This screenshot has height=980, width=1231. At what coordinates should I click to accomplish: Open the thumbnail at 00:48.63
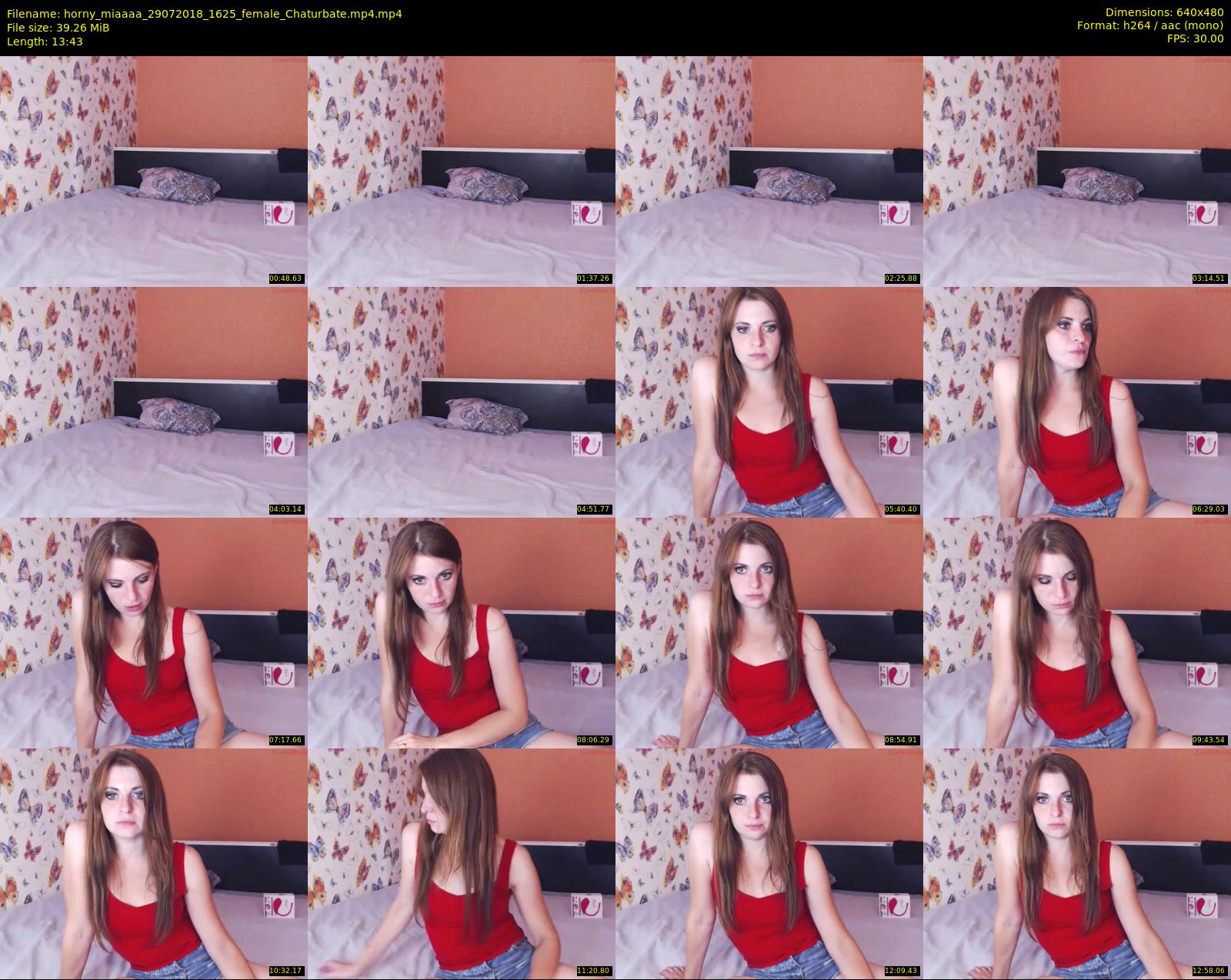click(154, 171)
